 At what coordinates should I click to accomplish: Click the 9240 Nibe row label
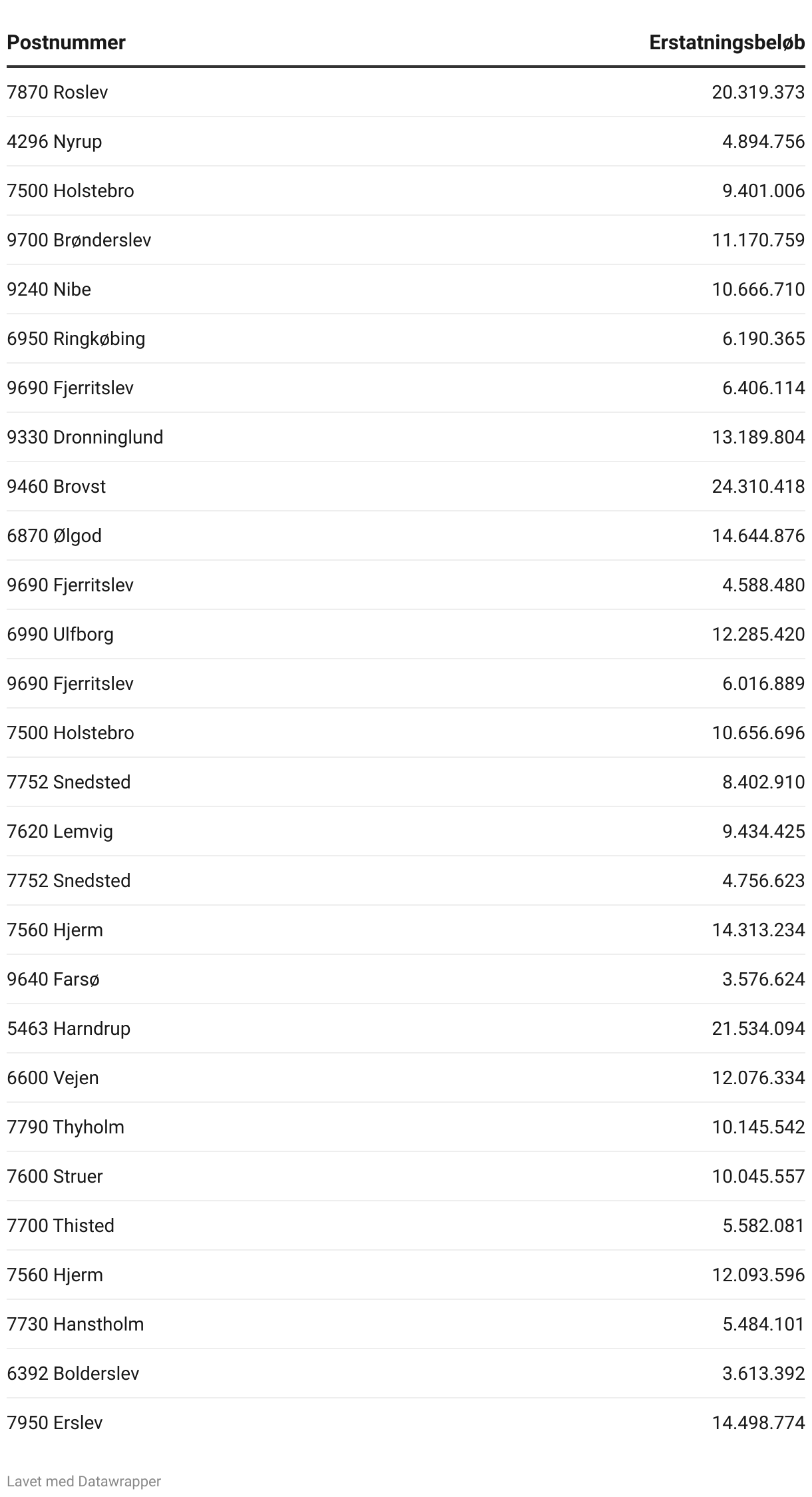click(49, 289)
